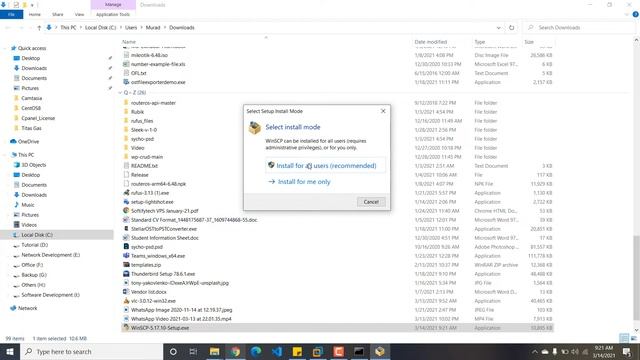Select Local Disk (C:) in navigation pane
640x360 pixels.
[37, 235]
